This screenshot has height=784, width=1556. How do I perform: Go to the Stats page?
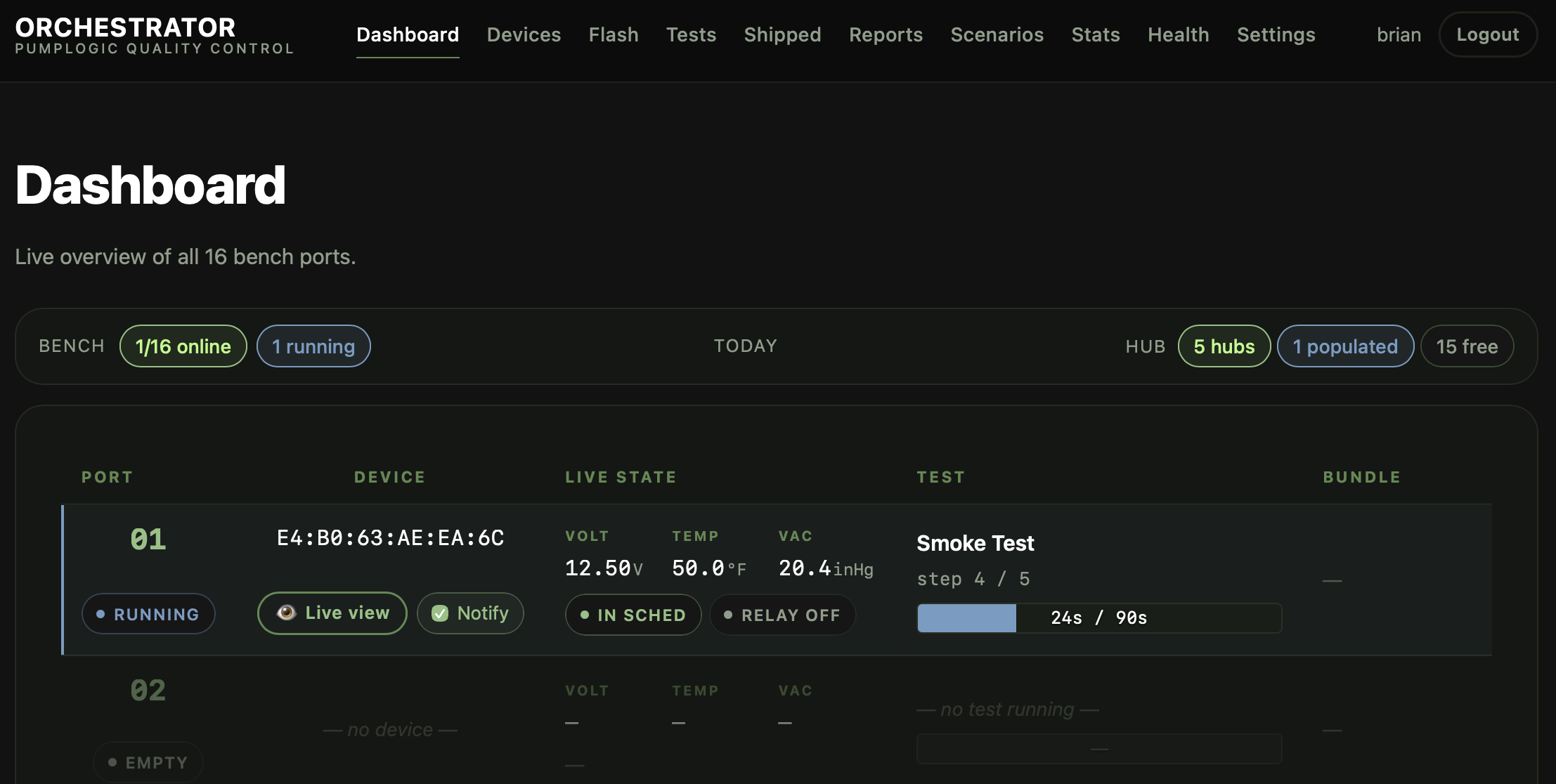(1096, 34)
